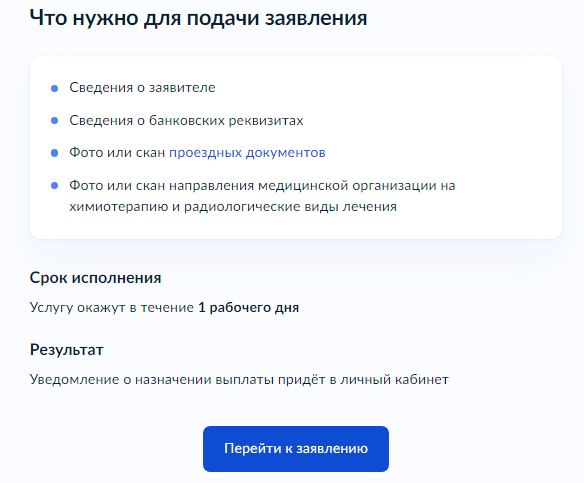584x483 pixels.
Task: Click the Фото или скан text before the link
Action: click(117, 153)
